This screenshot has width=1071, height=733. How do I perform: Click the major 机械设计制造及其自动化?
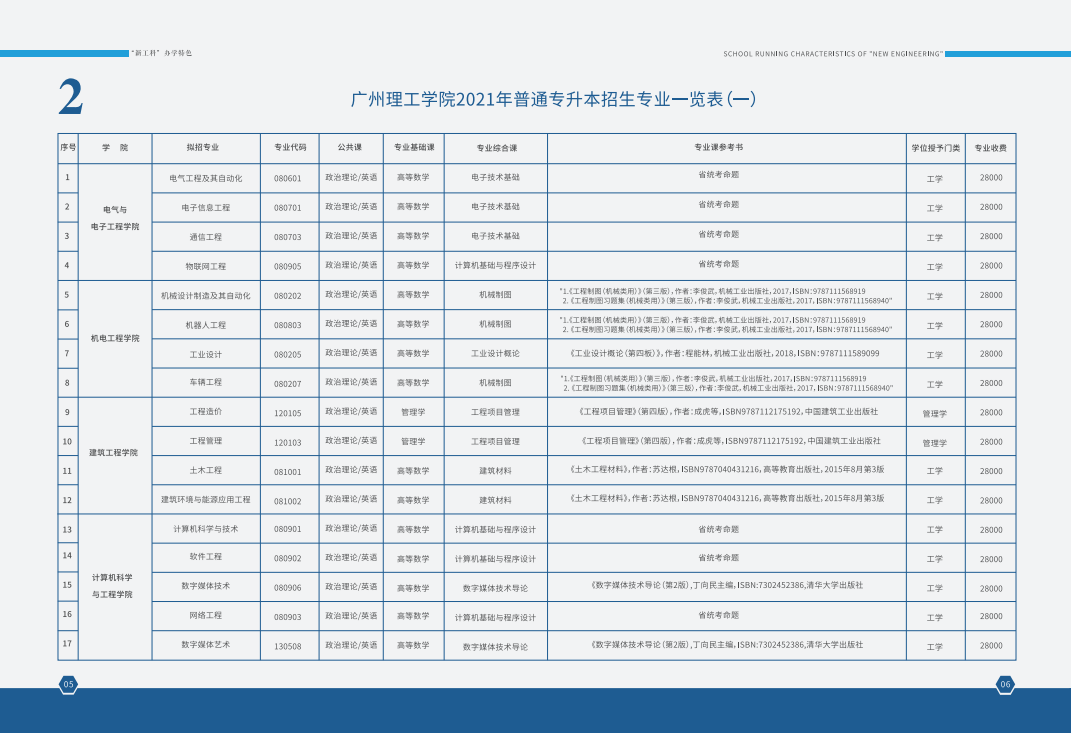(206, 296)
